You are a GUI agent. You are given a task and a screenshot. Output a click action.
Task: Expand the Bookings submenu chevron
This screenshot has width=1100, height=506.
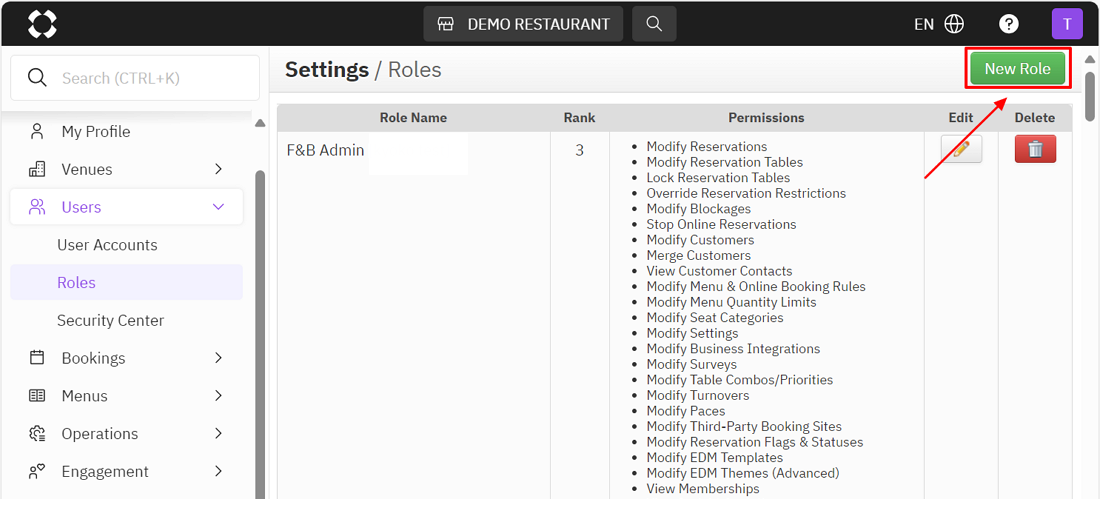(x=218, y=358)
